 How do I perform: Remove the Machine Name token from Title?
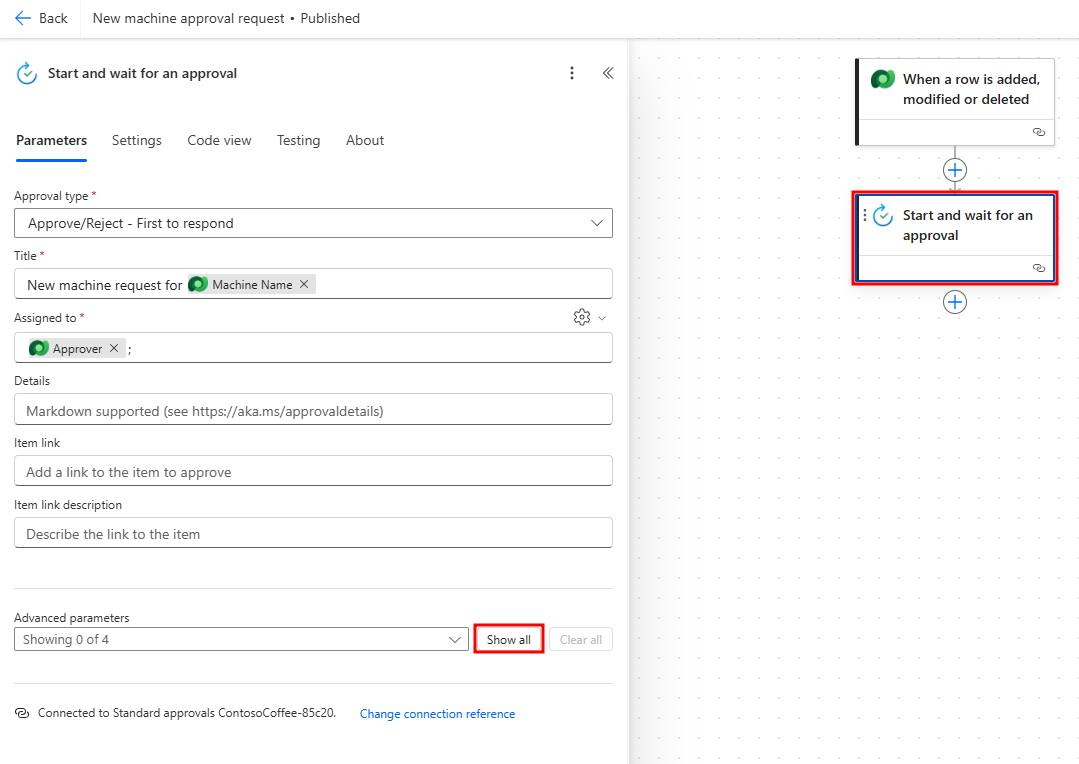pos(304,284)
